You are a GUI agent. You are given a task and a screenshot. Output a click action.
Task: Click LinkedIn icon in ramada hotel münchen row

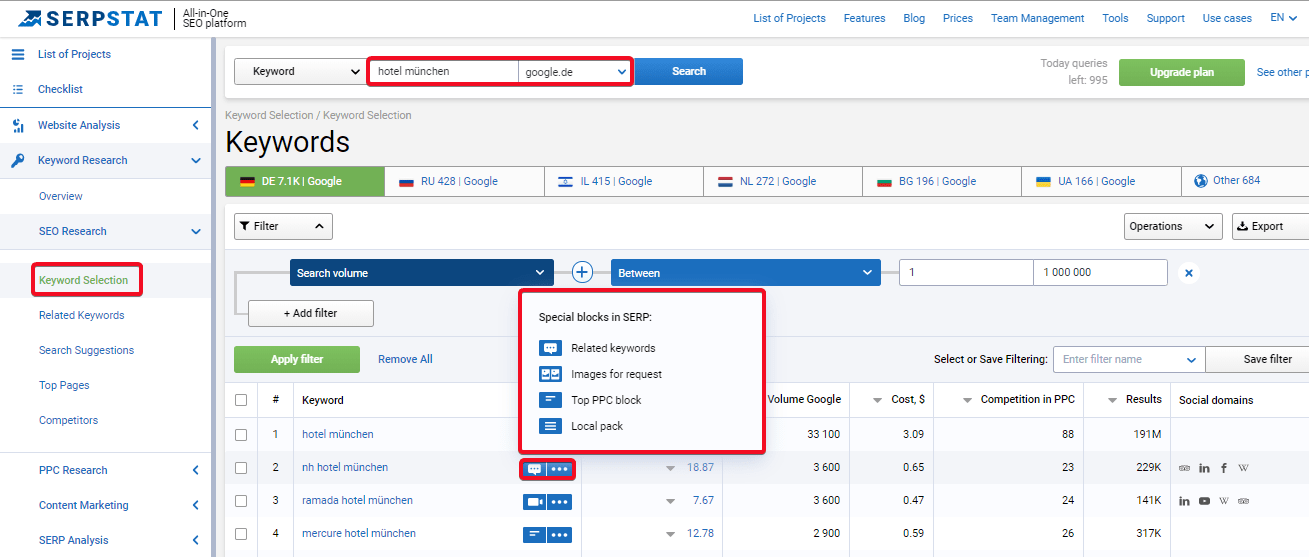(x=1185, y=501)
